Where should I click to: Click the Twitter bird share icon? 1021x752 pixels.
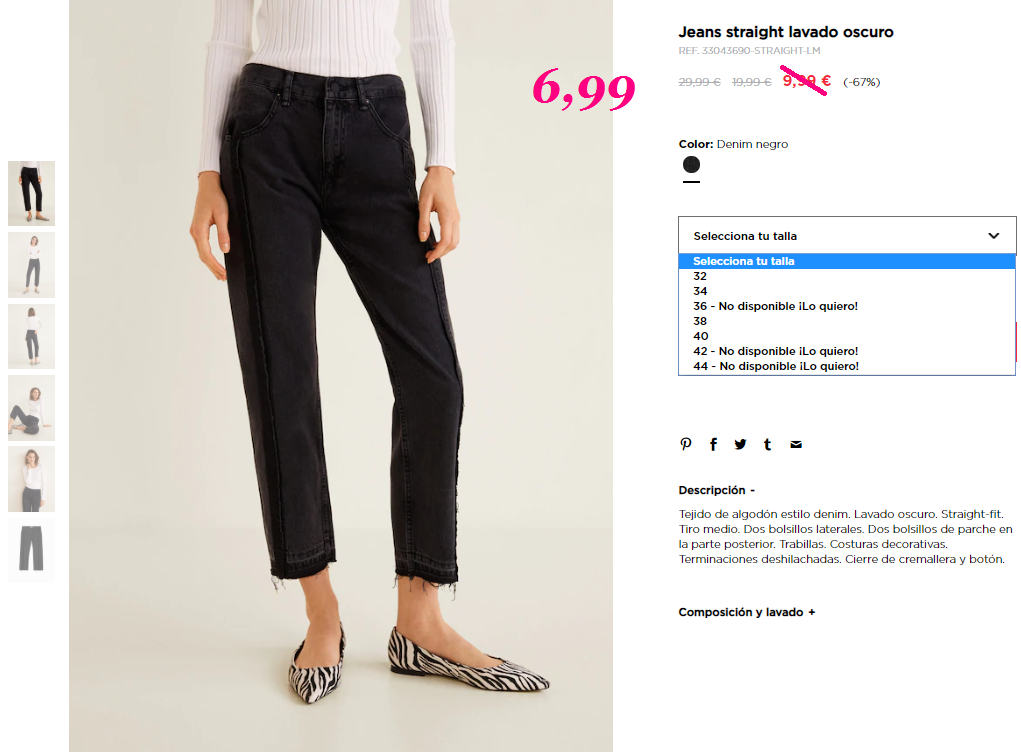pos(740,444)
